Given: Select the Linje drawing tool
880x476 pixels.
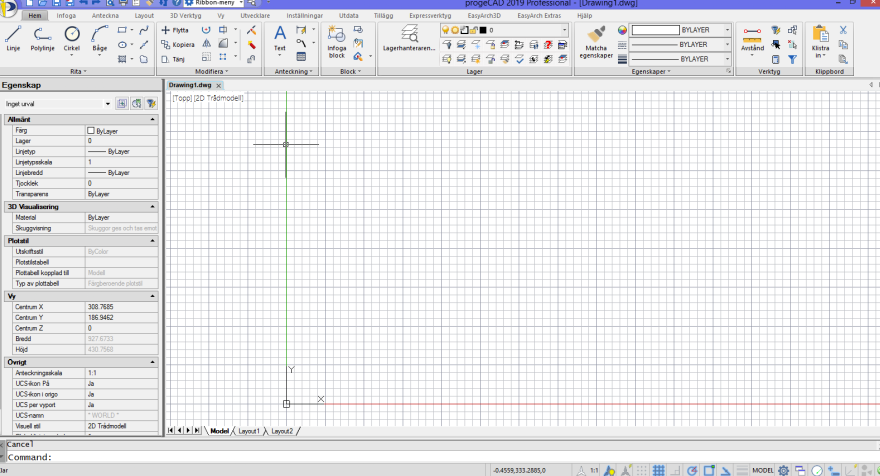Looking at the screenshot, I should point(13,38).
